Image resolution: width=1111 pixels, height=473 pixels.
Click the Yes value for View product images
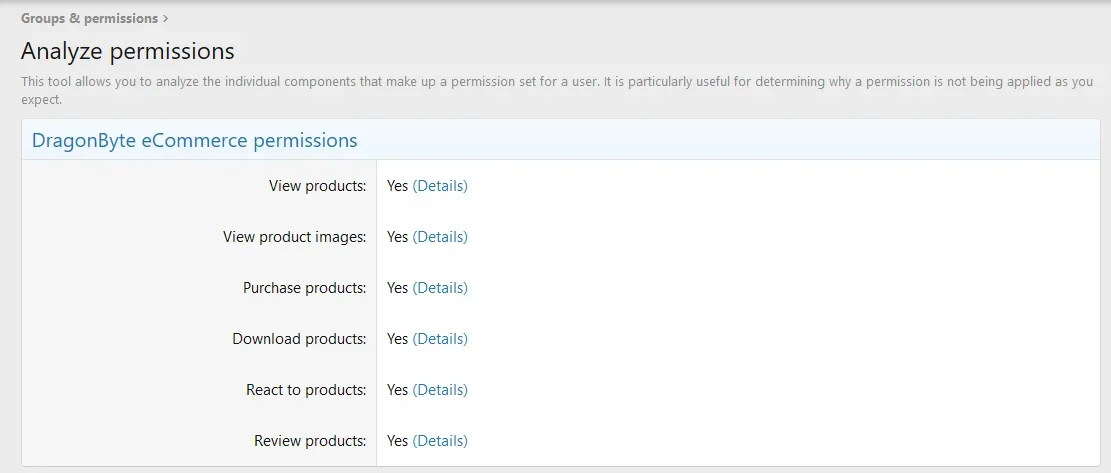click(x=397, y=236)
